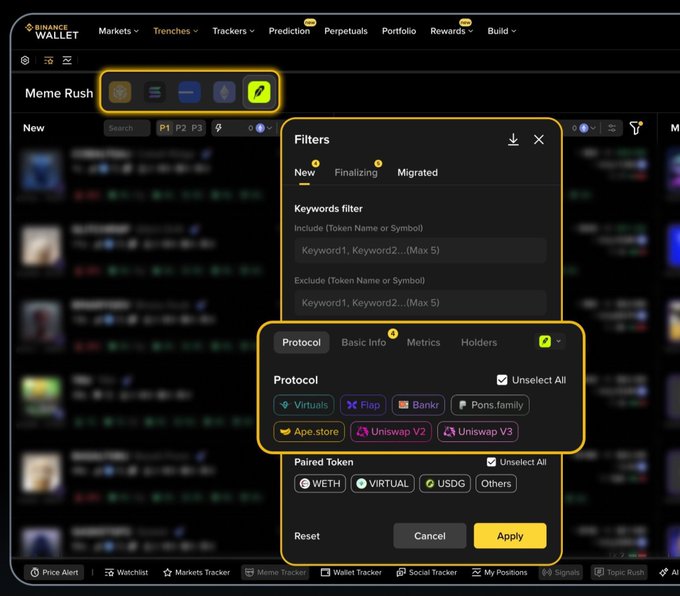Select the green feather chain icon in Meme Rush
Image resolution: width=680 pixels, height=596 pixels.
[x=259, y=92]
